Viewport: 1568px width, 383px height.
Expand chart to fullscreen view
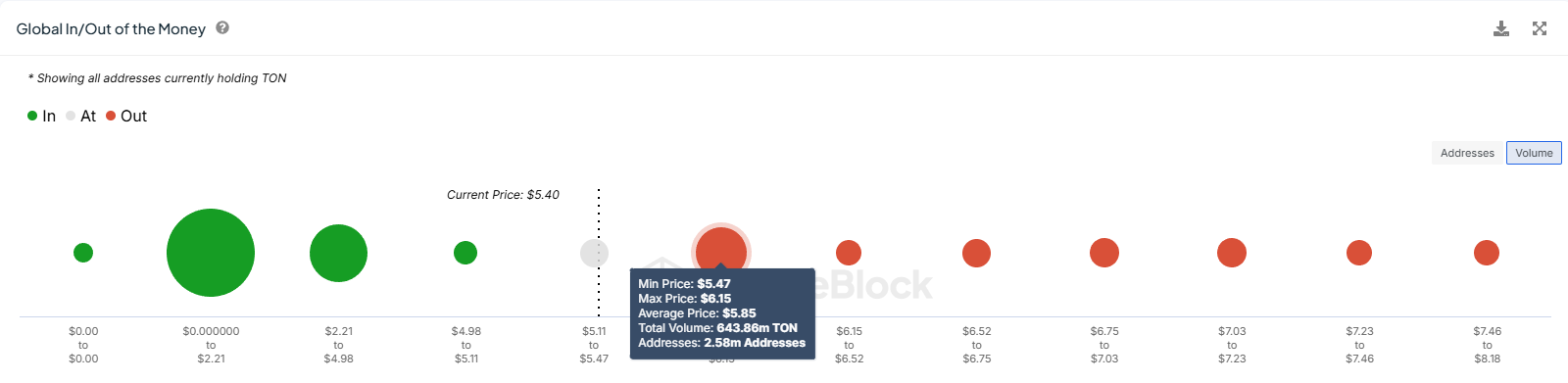click(1540, 28)
